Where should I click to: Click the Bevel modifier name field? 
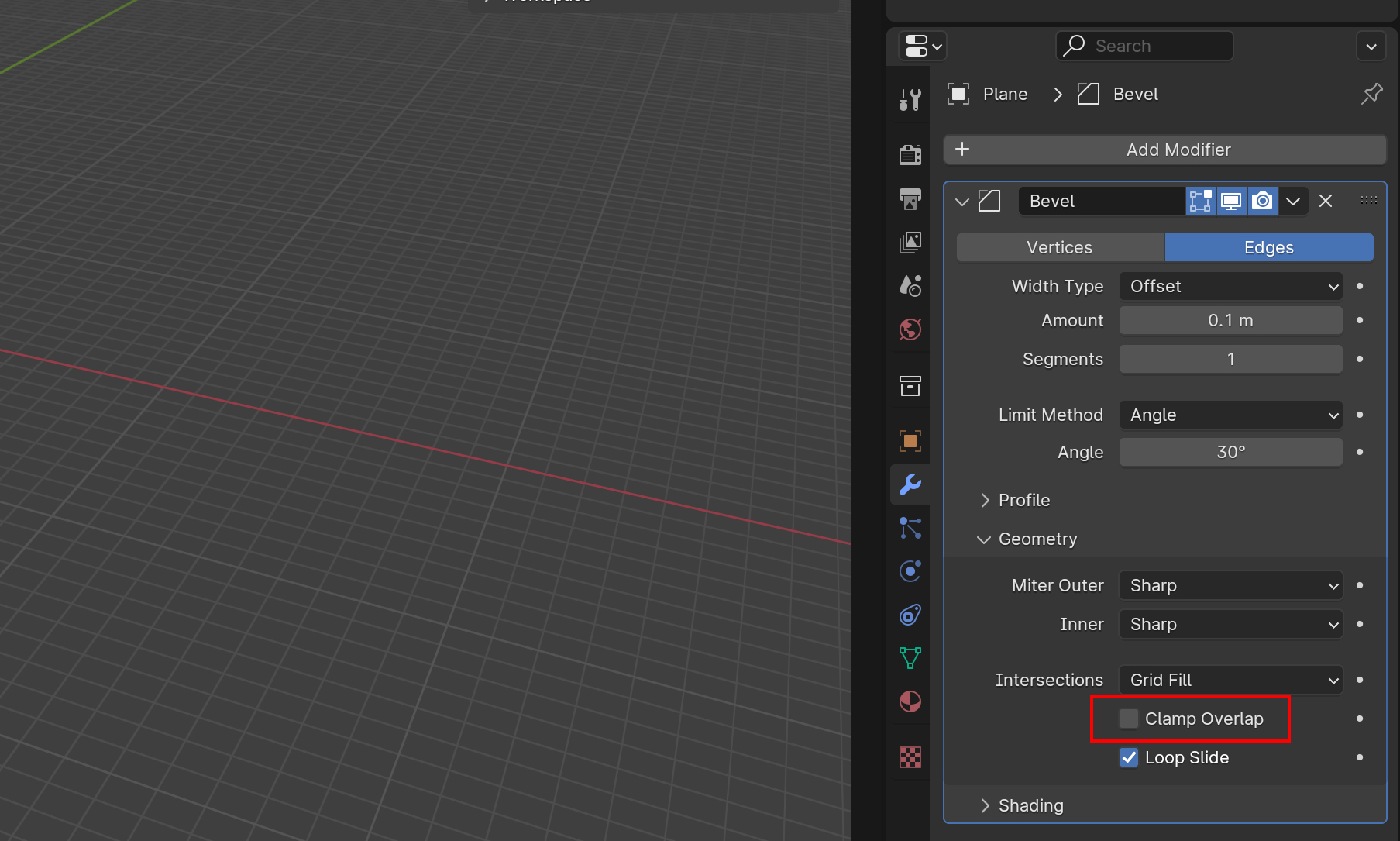(x=1102, y=201)
